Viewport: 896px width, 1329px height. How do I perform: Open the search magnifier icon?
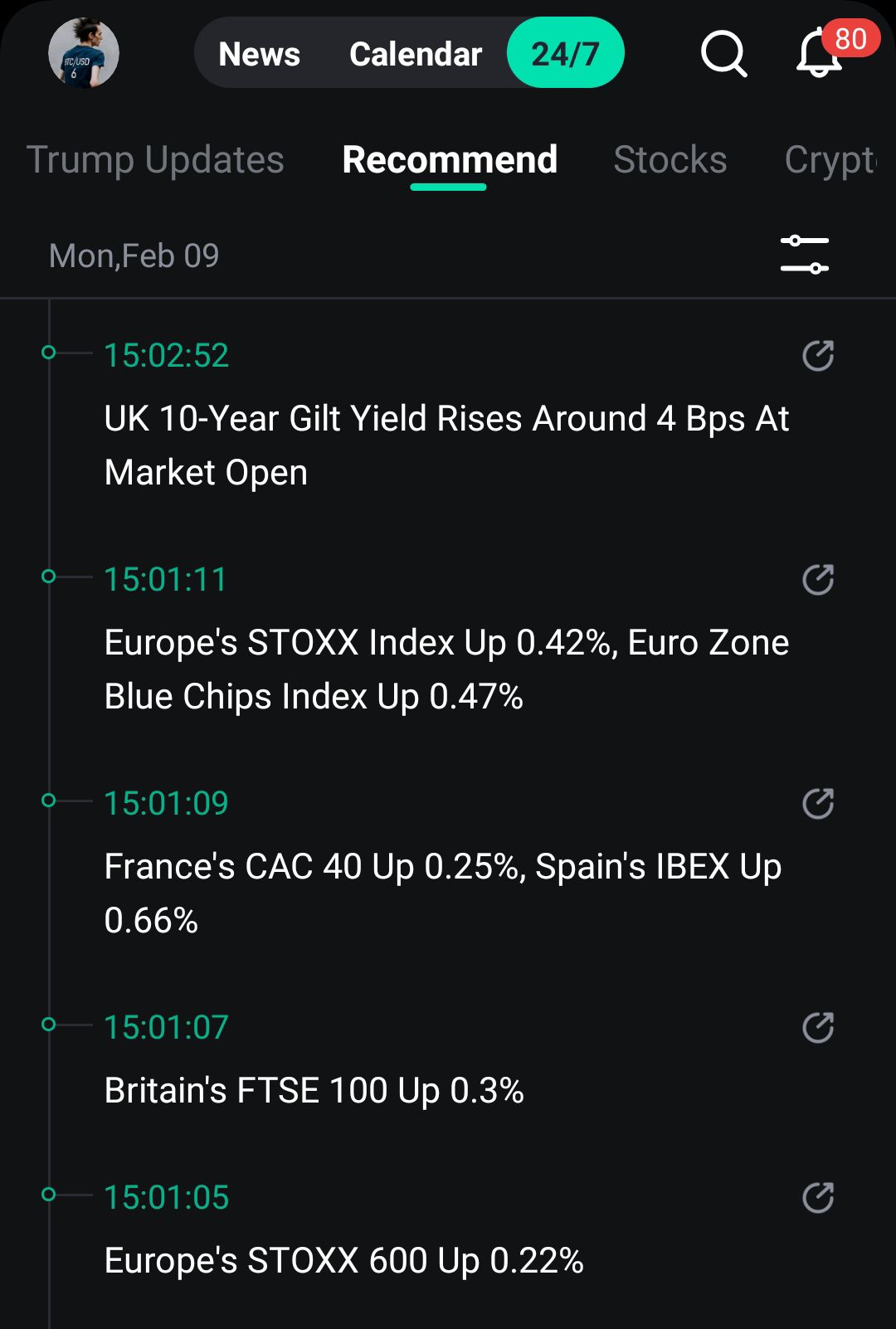click(x=723, y=54)
